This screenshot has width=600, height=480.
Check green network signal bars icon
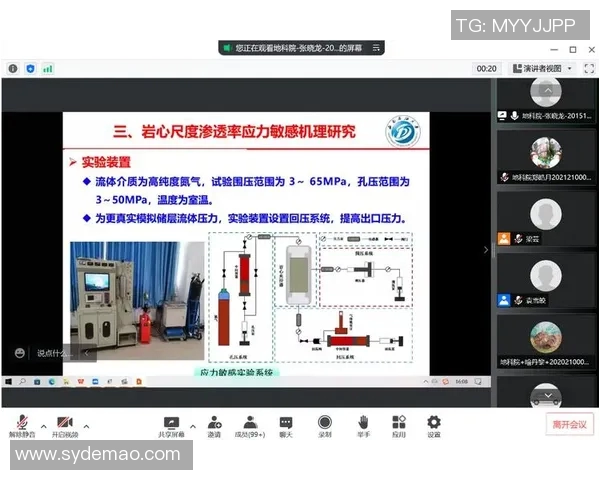point(48,69)
